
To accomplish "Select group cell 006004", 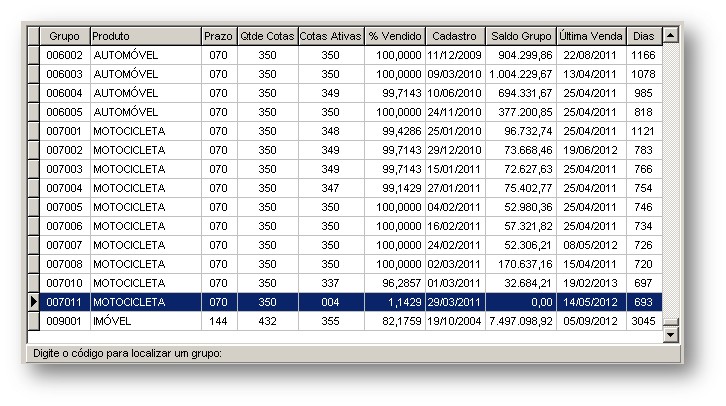I will (64, 93).
